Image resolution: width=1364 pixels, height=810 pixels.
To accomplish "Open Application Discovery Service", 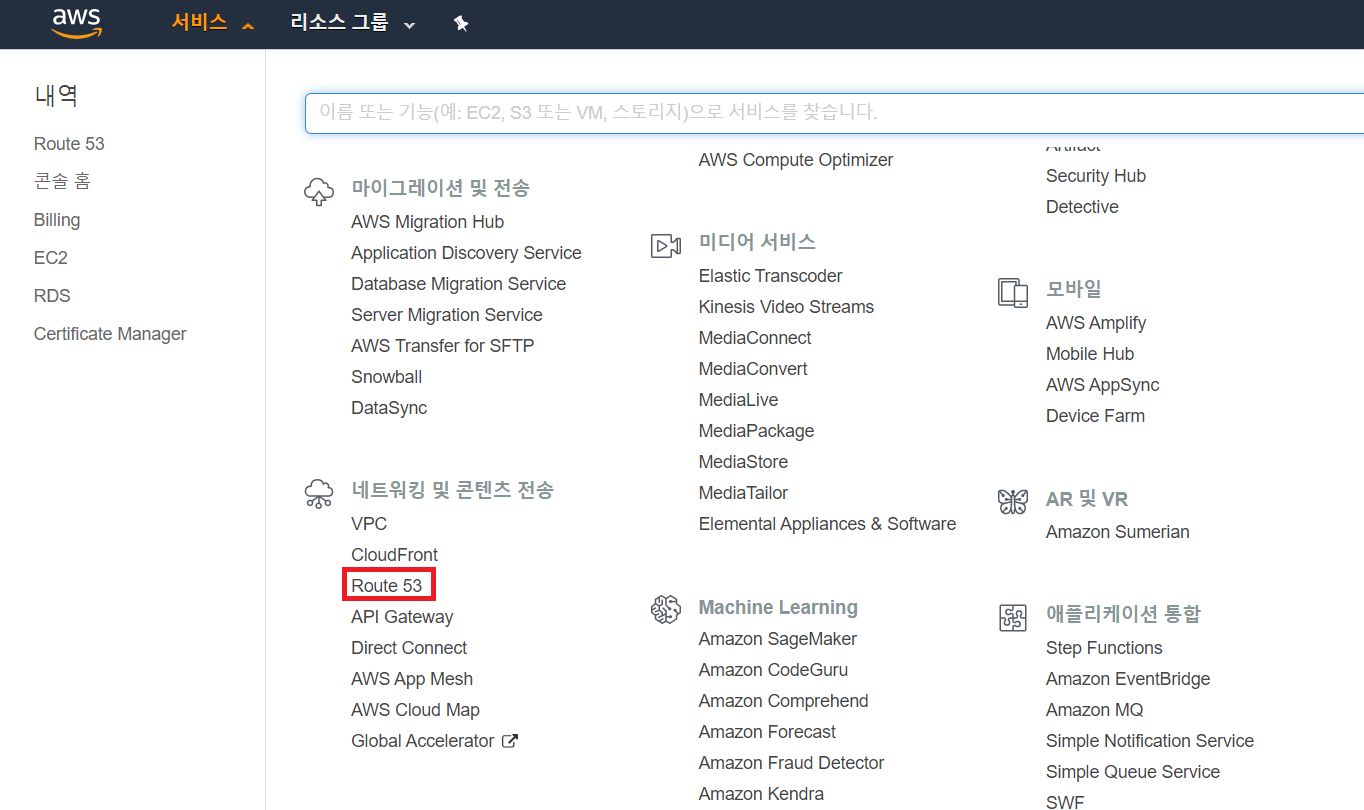I will (466, 253).
